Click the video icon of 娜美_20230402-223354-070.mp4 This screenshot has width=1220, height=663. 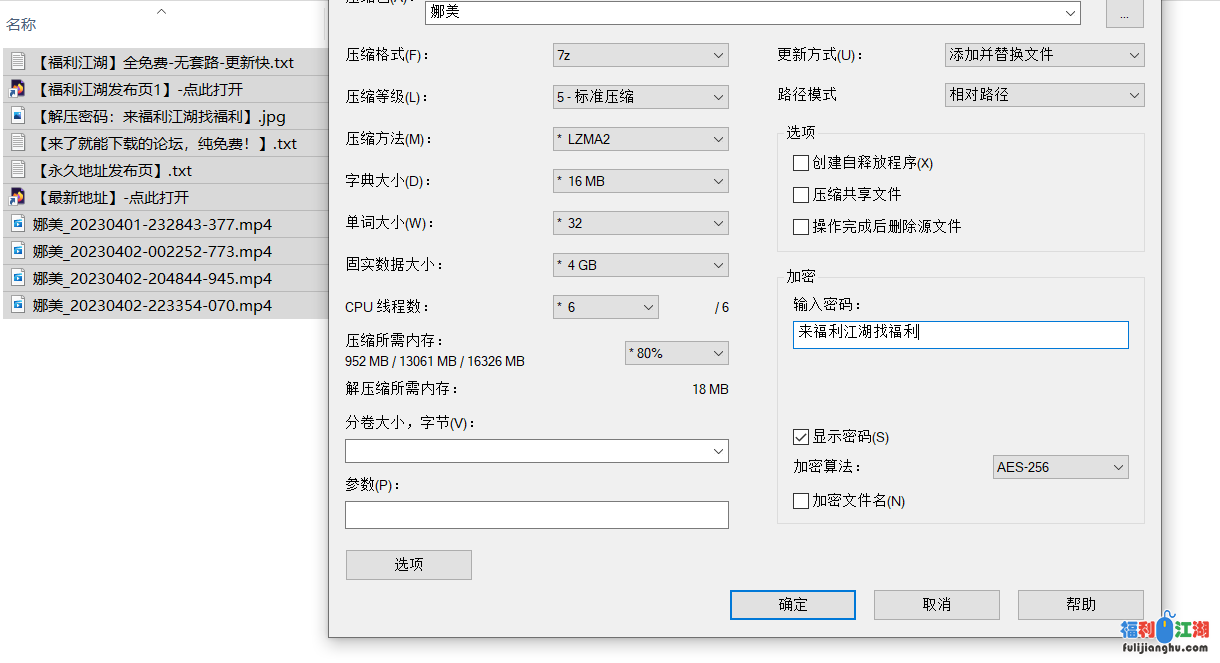pyautogui.click(x=17, y=305)
